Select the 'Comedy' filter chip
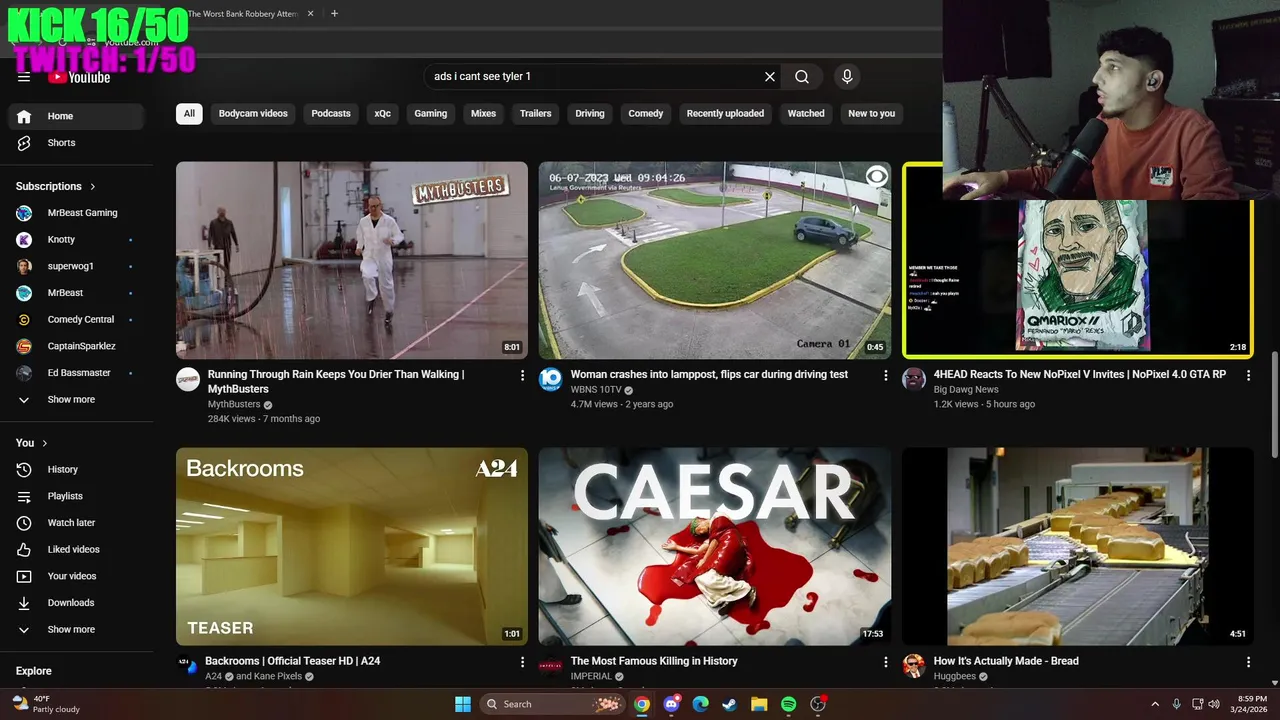 pos(646,113)
